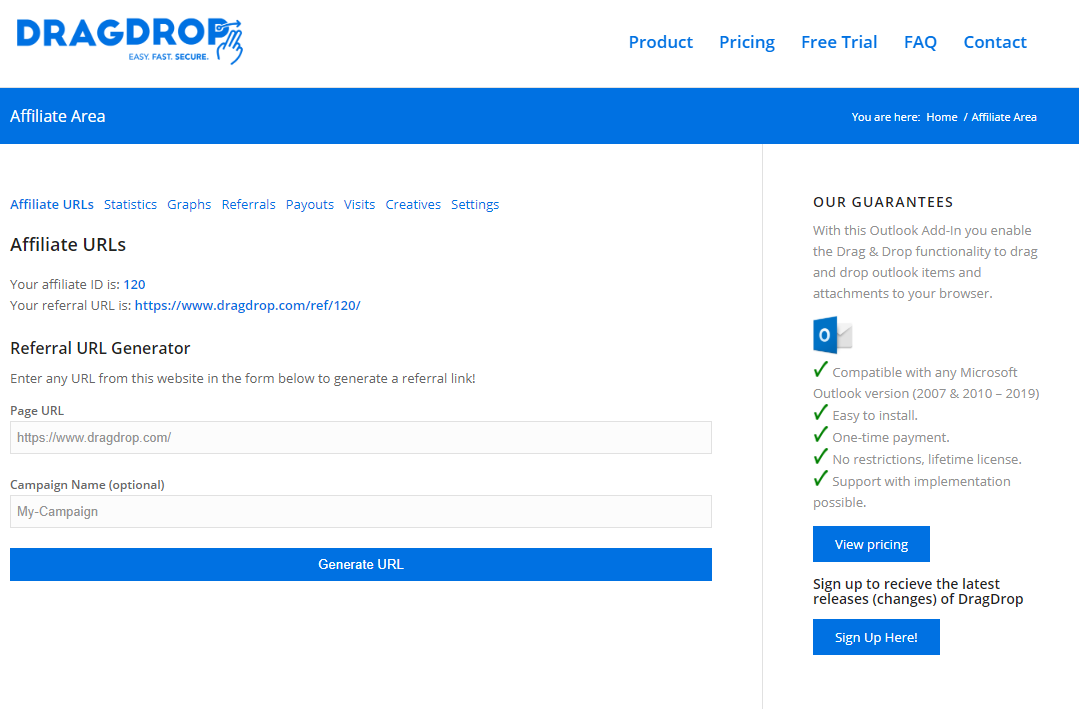Open affiliate Settings tab
The height and width of the screenshot is (709, 1079).
475,204
